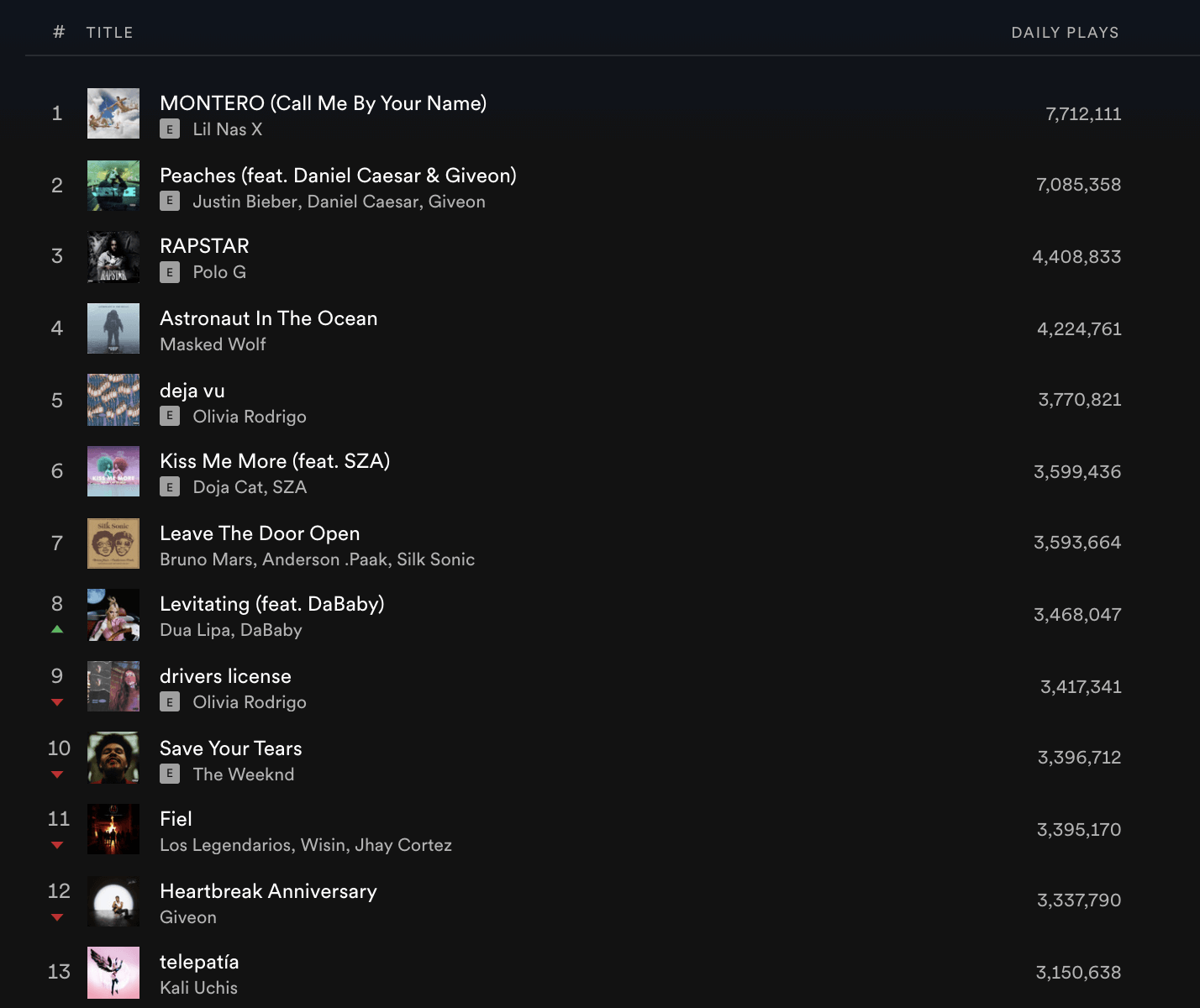Click the green up arrow under rank 8
The width and height of the screenshot is (1200, 1008).
(57, 629)
